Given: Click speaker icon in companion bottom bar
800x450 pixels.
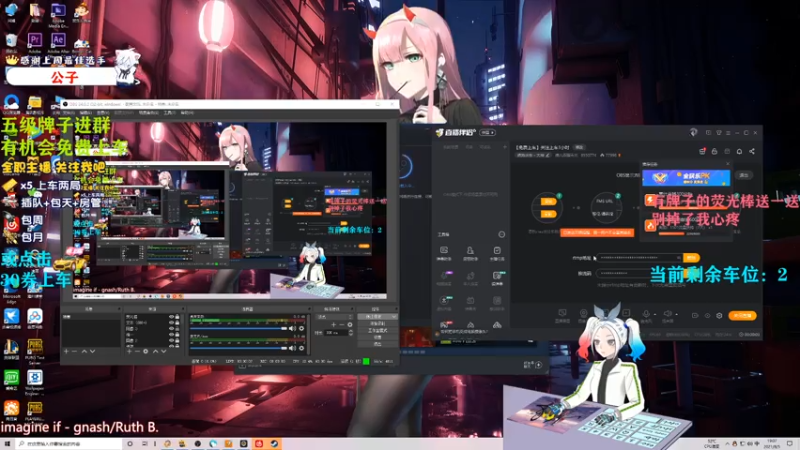Looking at the screenshot, I should pos(667,314).
